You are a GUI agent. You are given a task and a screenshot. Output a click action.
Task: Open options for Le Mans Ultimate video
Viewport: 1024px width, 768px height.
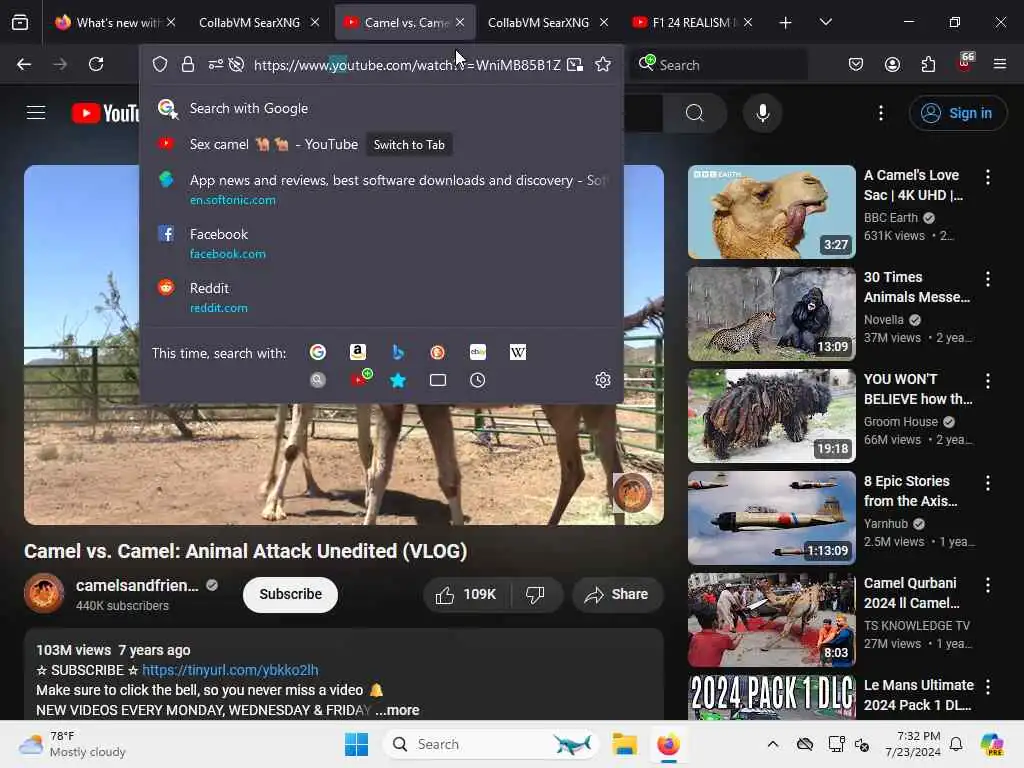pyautogui.click(x=987, y=687)
